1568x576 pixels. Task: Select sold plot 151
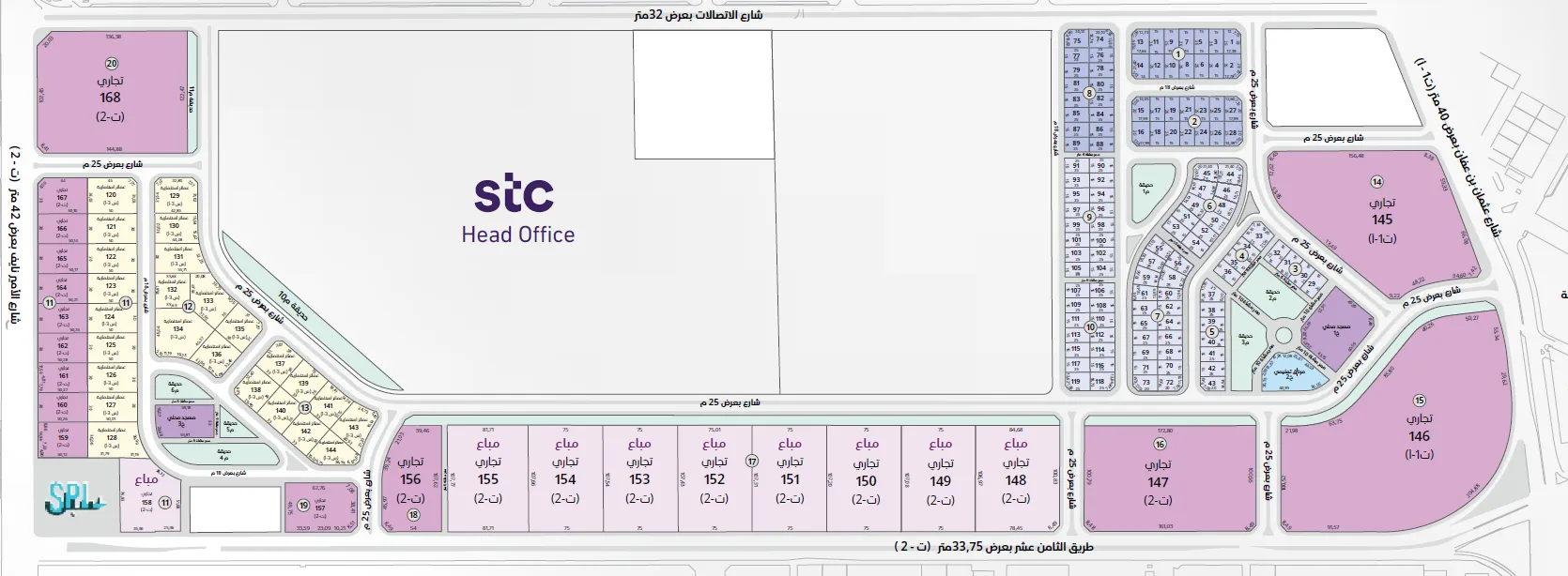pyautogui.click(x=790, y=478)
